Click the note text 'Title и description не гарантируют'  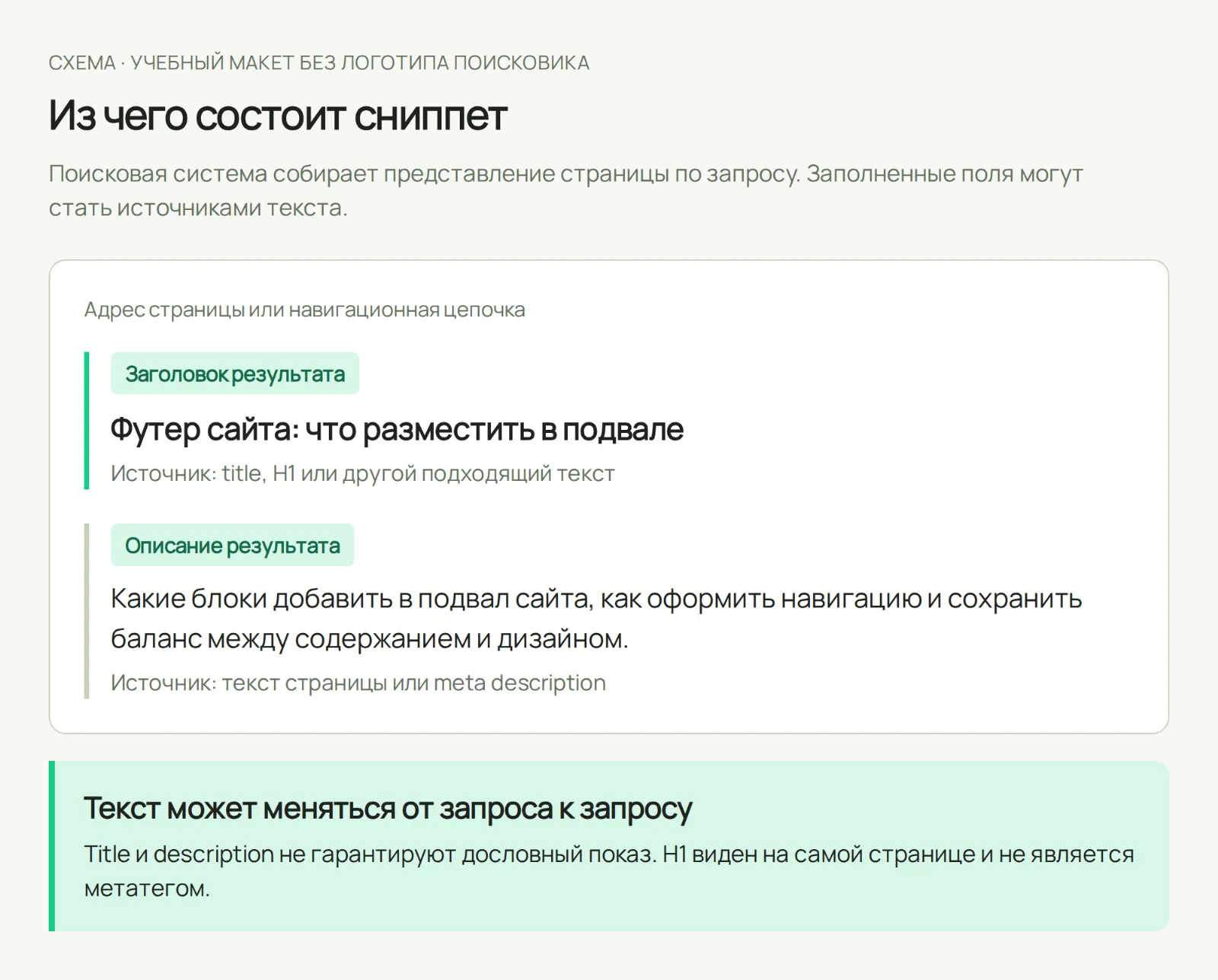[x=609, y=871]
